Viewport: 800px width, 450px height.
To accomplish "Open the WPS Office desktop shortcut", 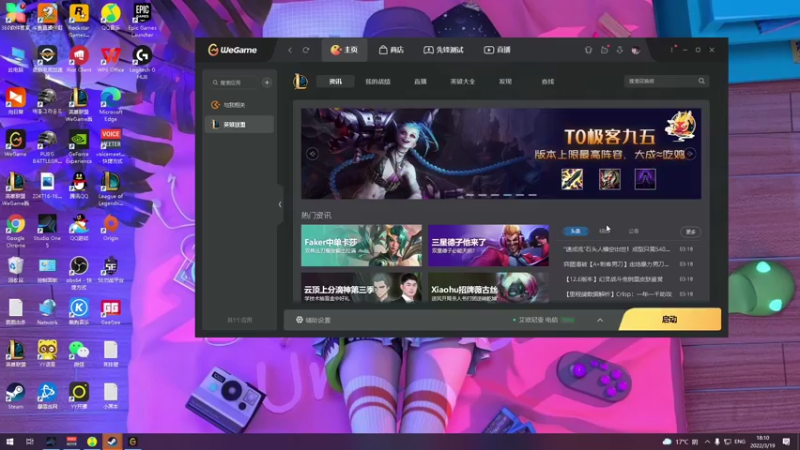I will [x=110, y=59].
